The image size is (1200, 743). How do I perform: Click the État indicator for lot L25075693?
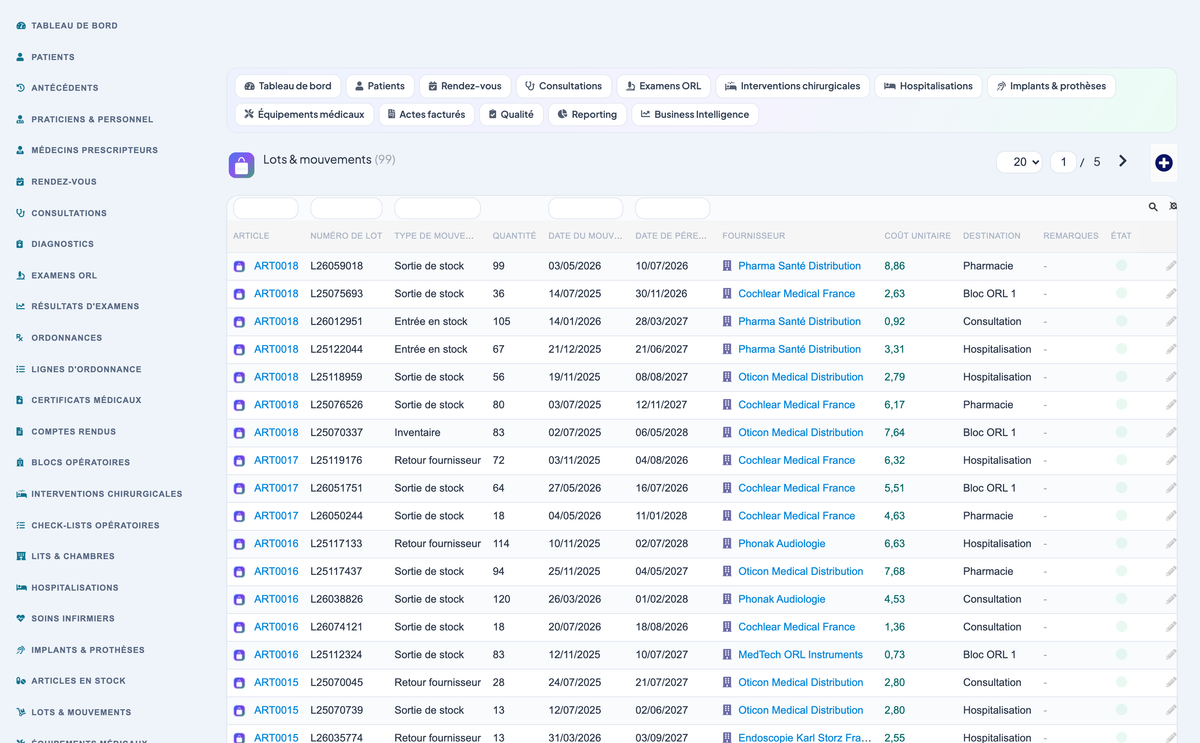(x=1121, y=294)
